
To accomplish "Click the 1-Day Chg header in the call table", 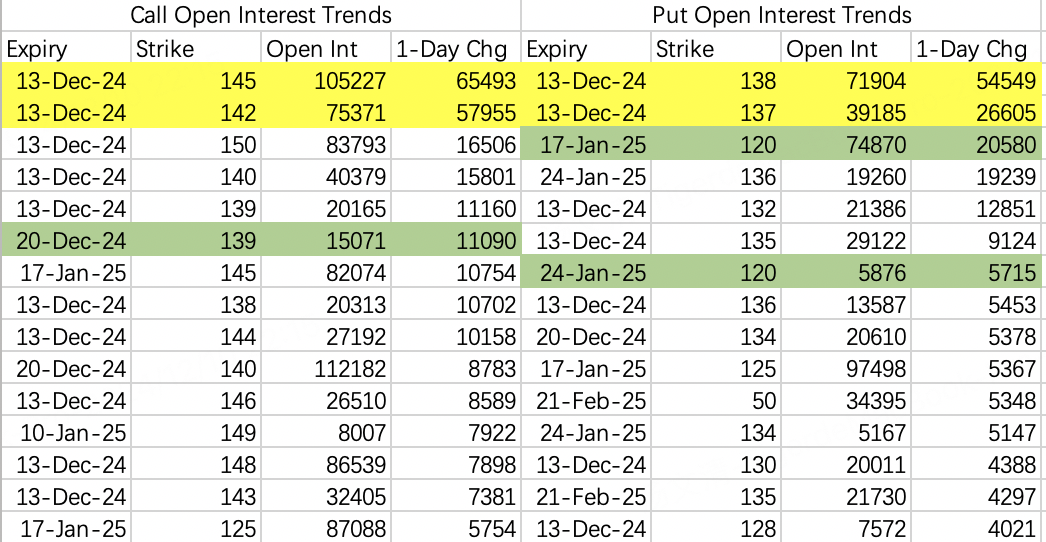I will [x=451, y=49].
